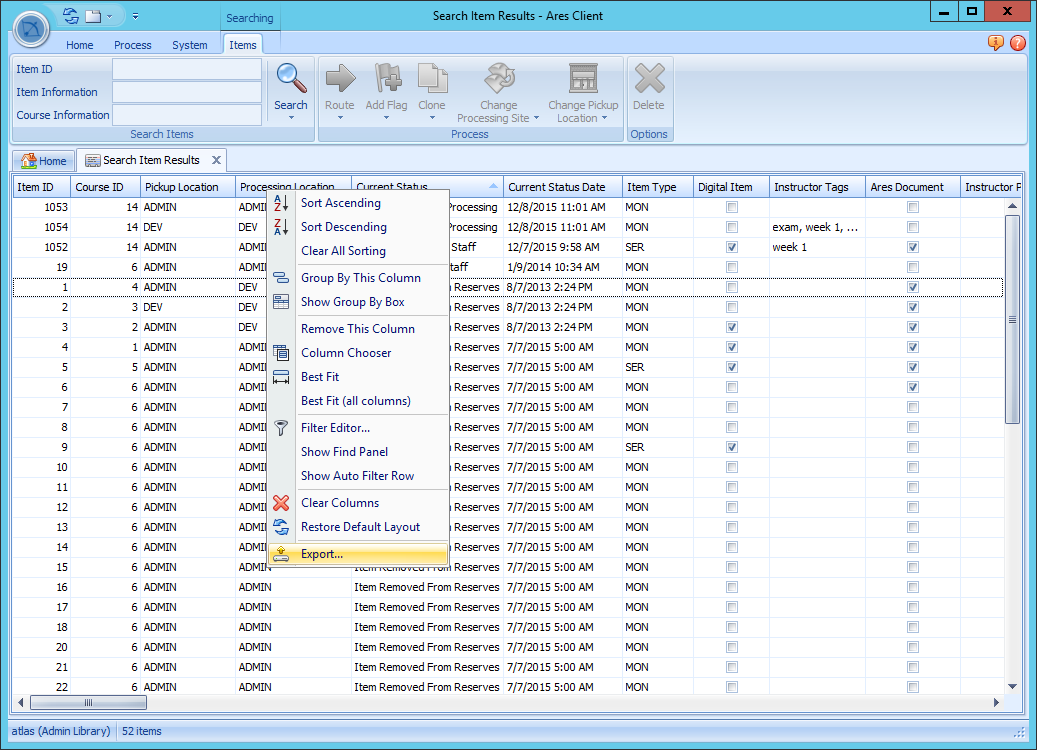Click inside the Item ID input field

click(x=186, y=69)
